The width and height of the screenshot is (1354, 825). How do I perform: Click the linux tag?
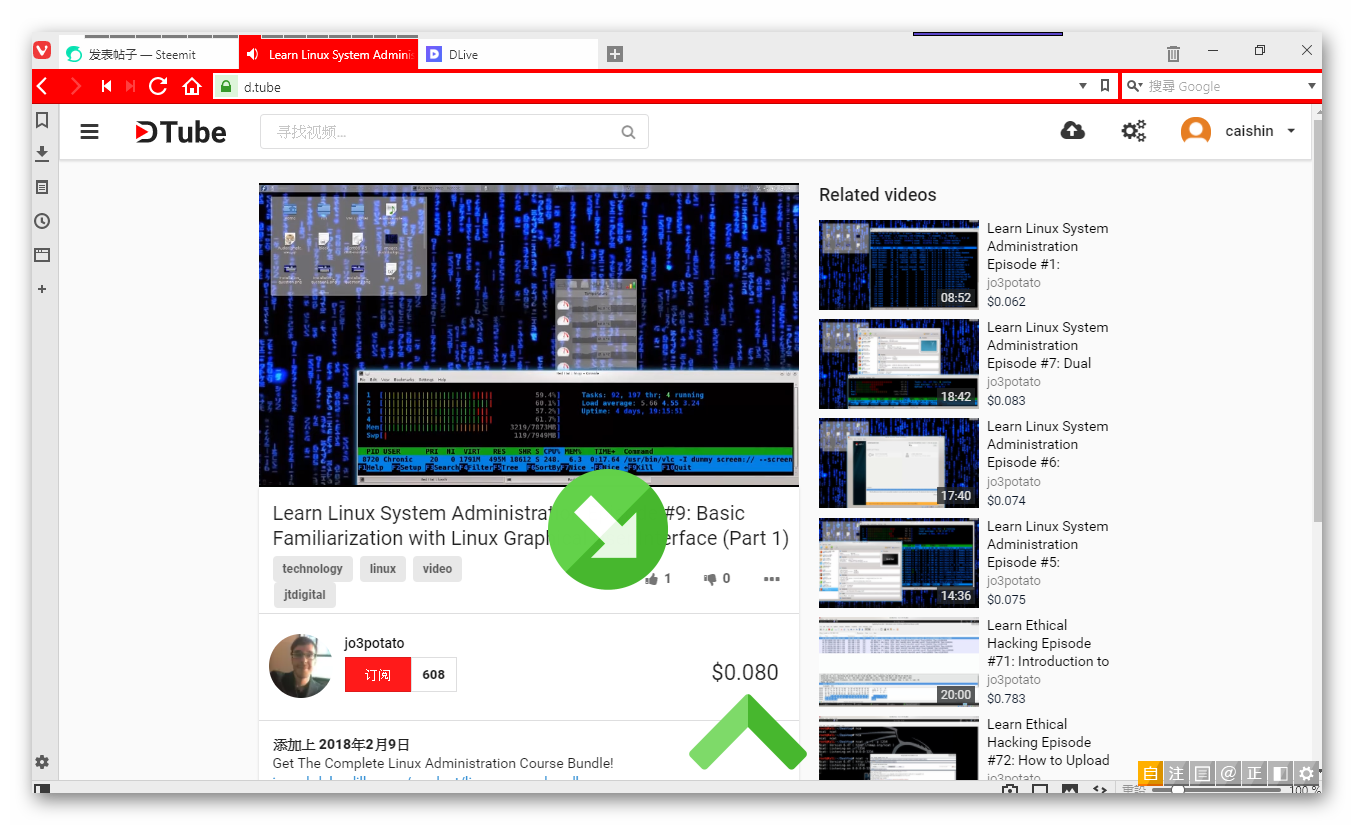tap(383, 569)
